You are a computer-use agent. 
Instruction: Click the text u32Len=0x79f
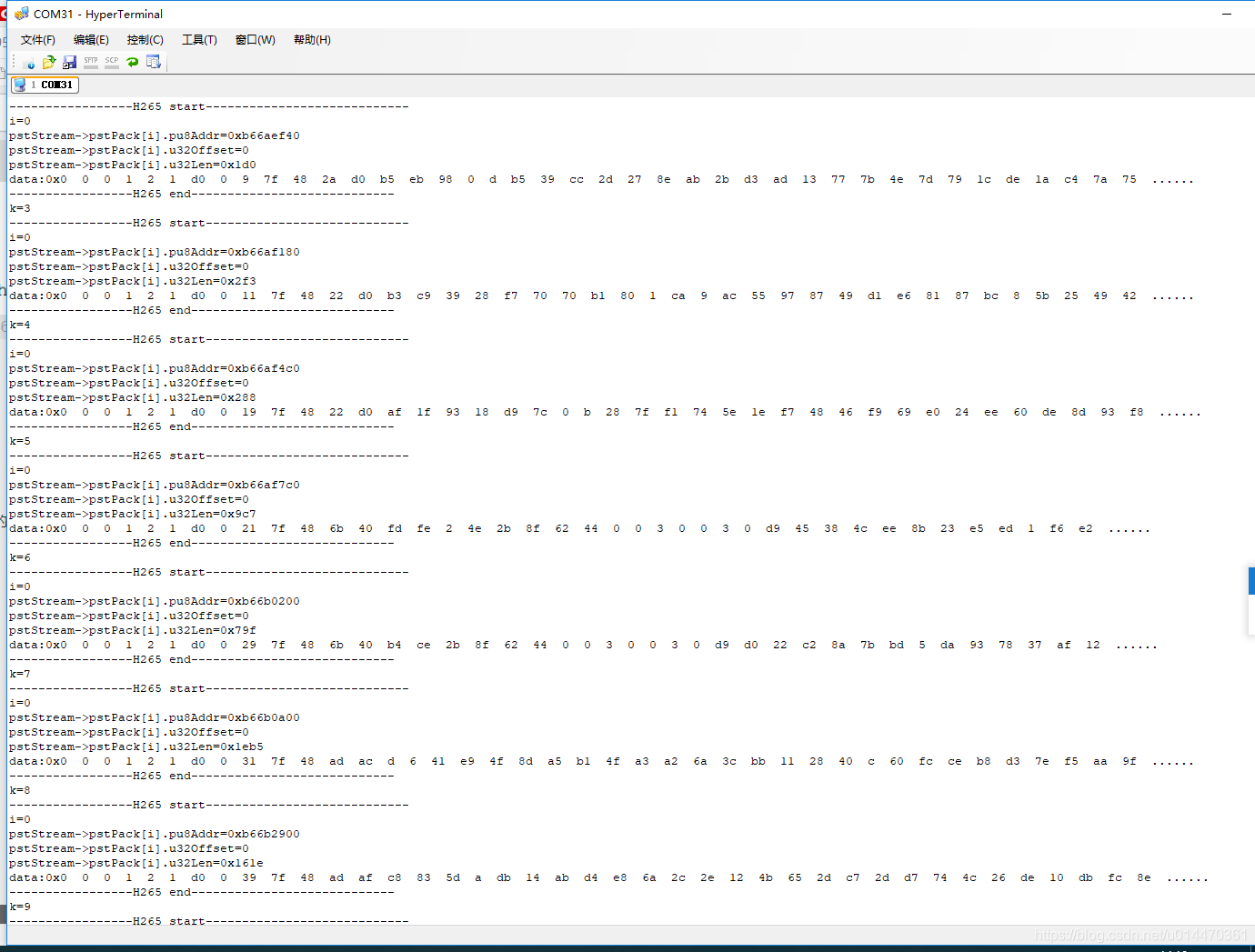pyautogui.click(x=212, y=630)
